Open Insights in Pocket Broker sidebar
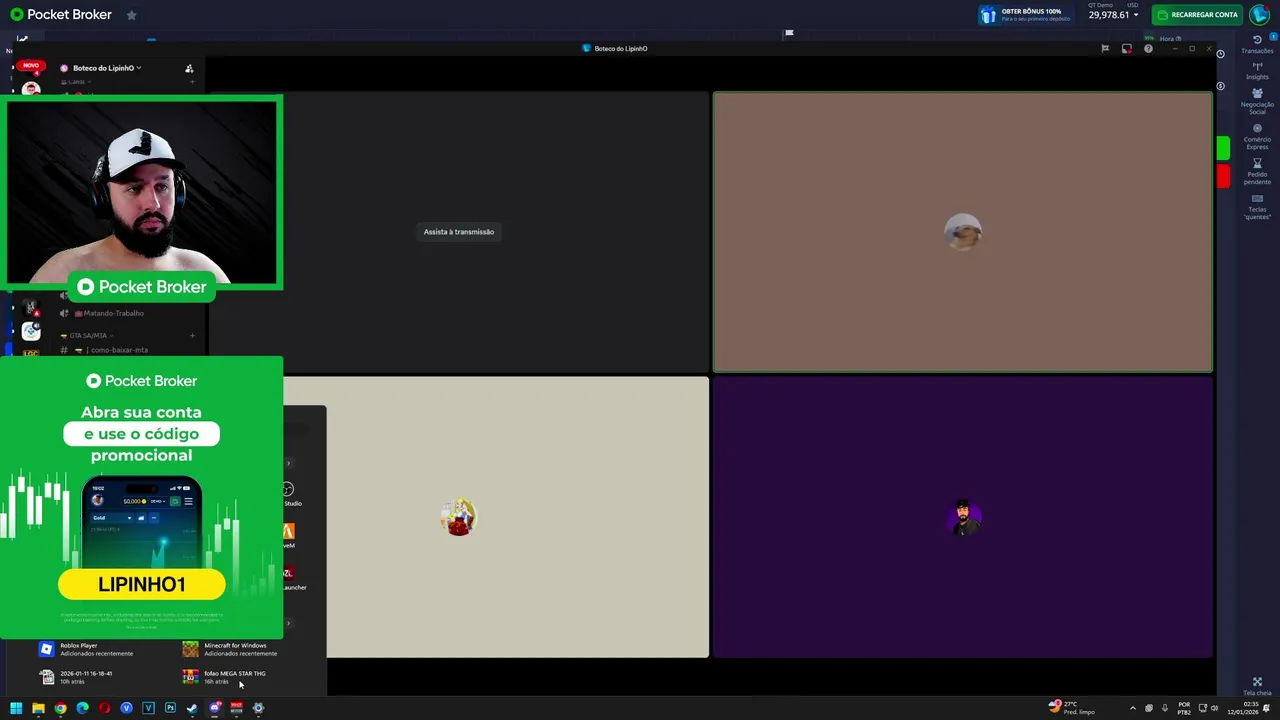 click(1257, 71)
